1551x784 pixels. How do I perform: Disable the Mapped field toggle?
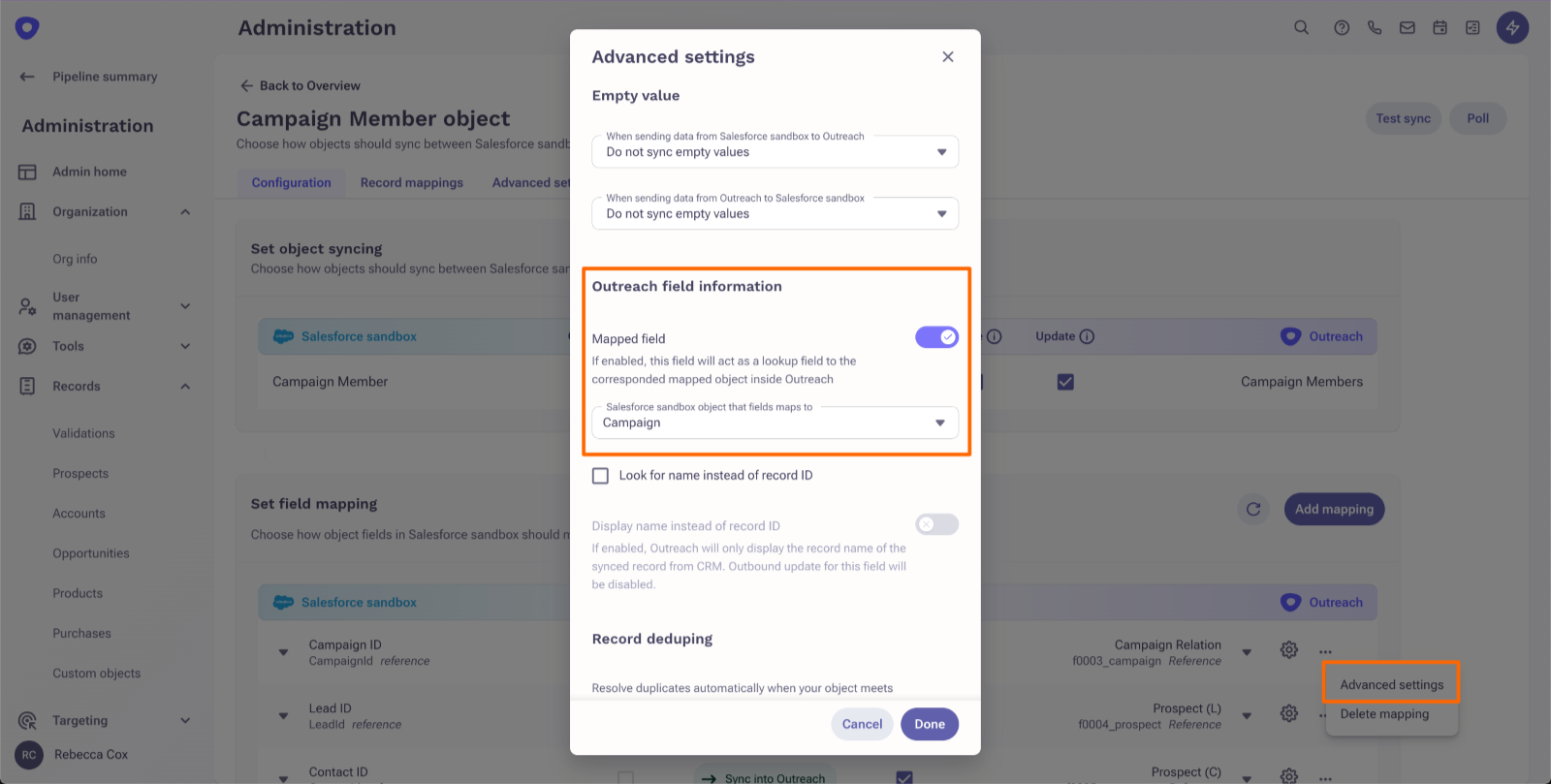click(x=936, y=337)
